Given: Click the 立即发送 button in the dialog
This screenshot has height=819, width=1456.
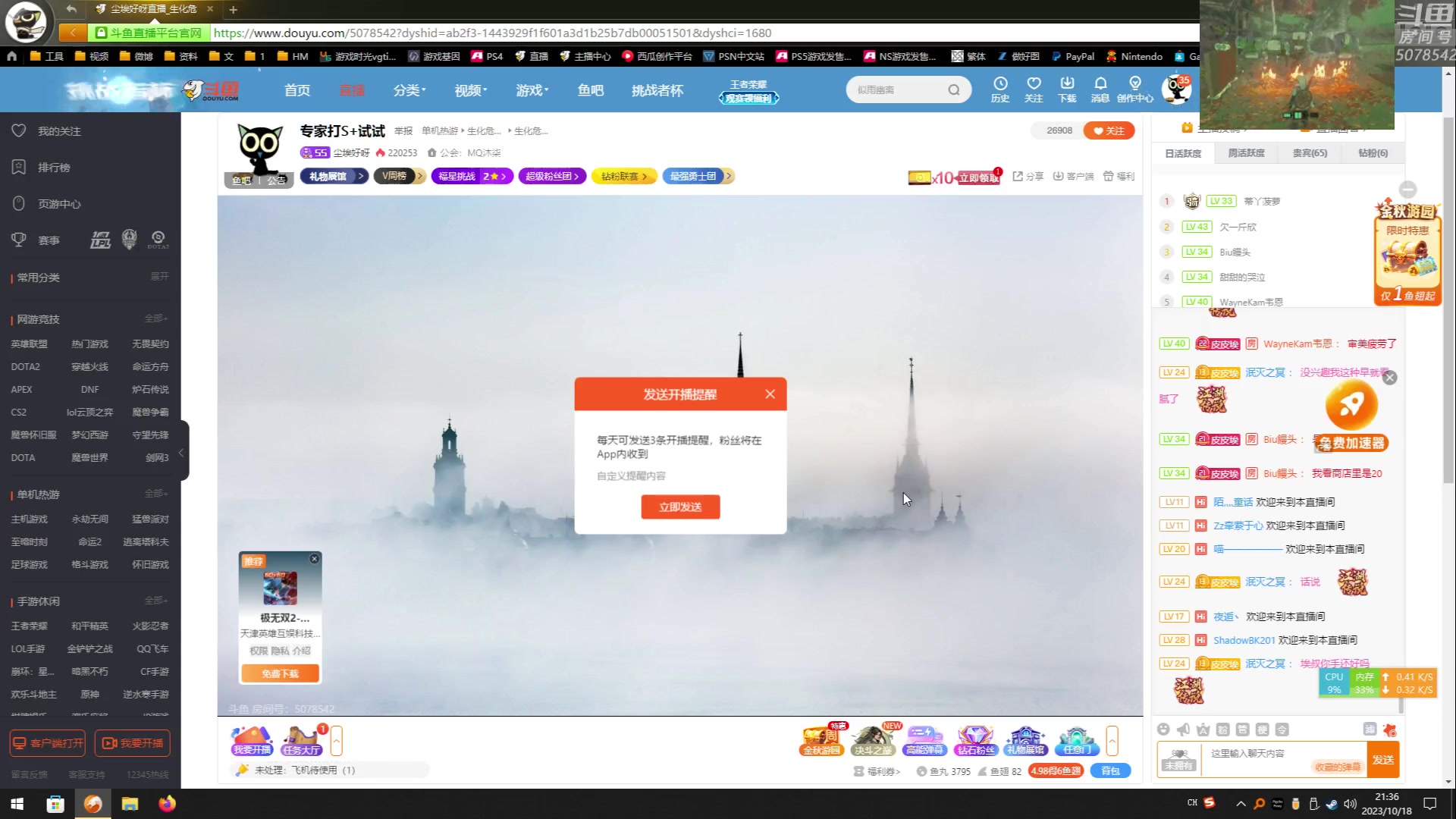Looking at the screenshot, I should point(680,507).
